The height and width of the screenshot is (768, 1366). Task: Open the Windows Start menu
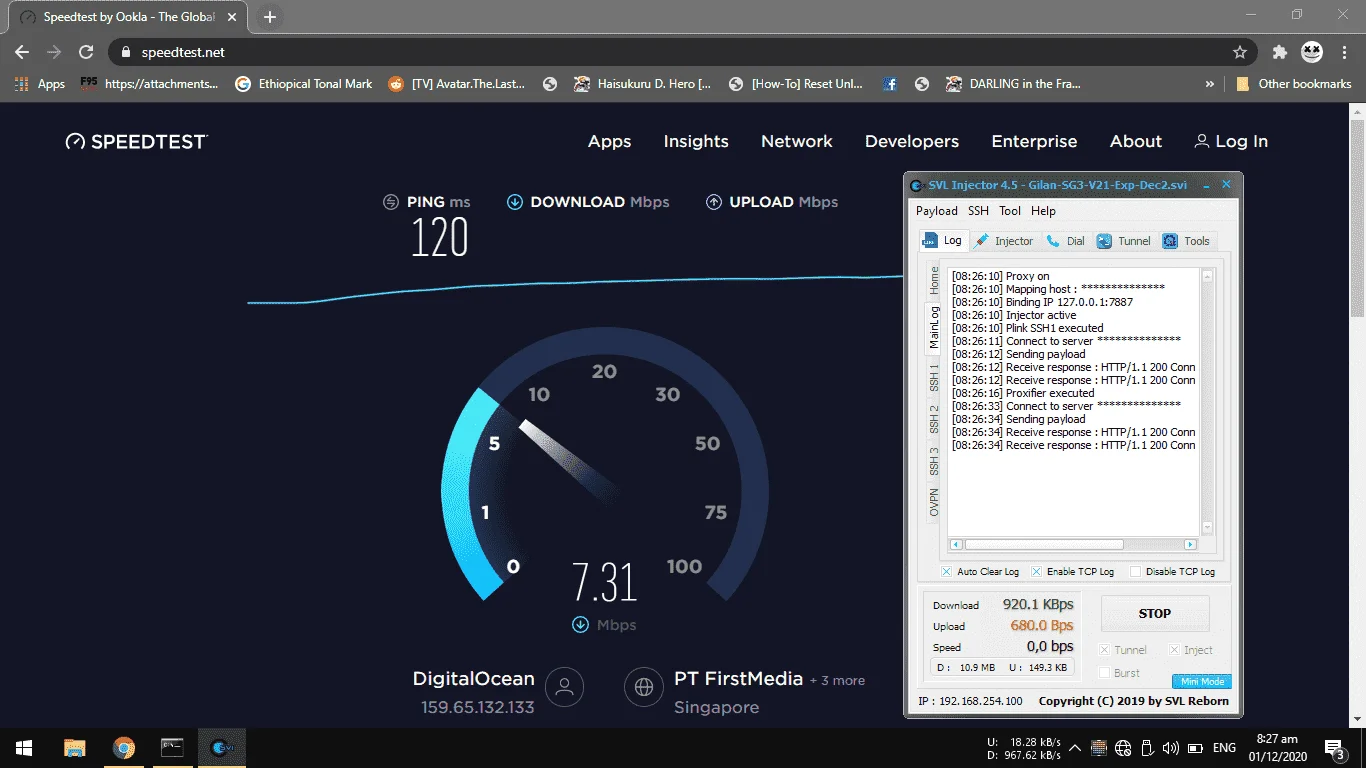click(x=23, y=748)
